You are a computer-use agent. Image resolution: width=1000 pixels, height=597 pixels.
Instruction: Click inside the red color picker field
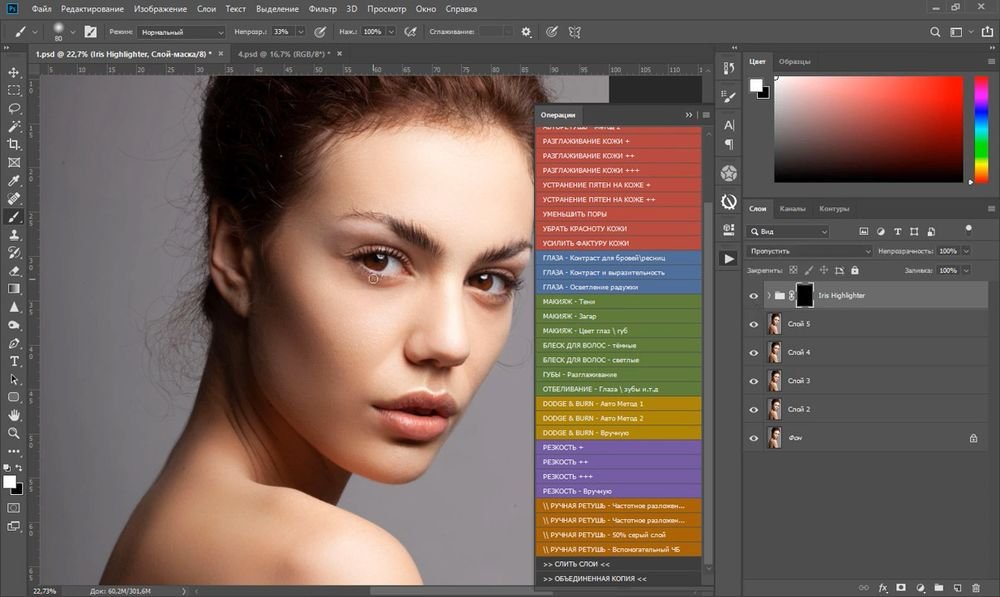[x=870, y=130]
